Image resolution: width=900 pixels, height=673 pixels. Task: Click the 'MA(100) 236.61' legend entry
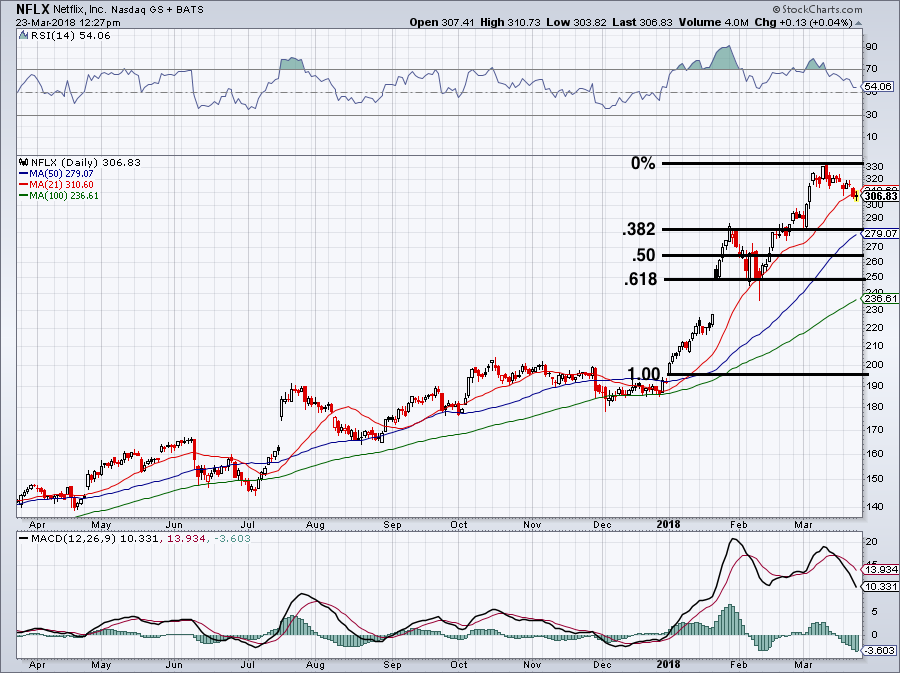[64, 196]
